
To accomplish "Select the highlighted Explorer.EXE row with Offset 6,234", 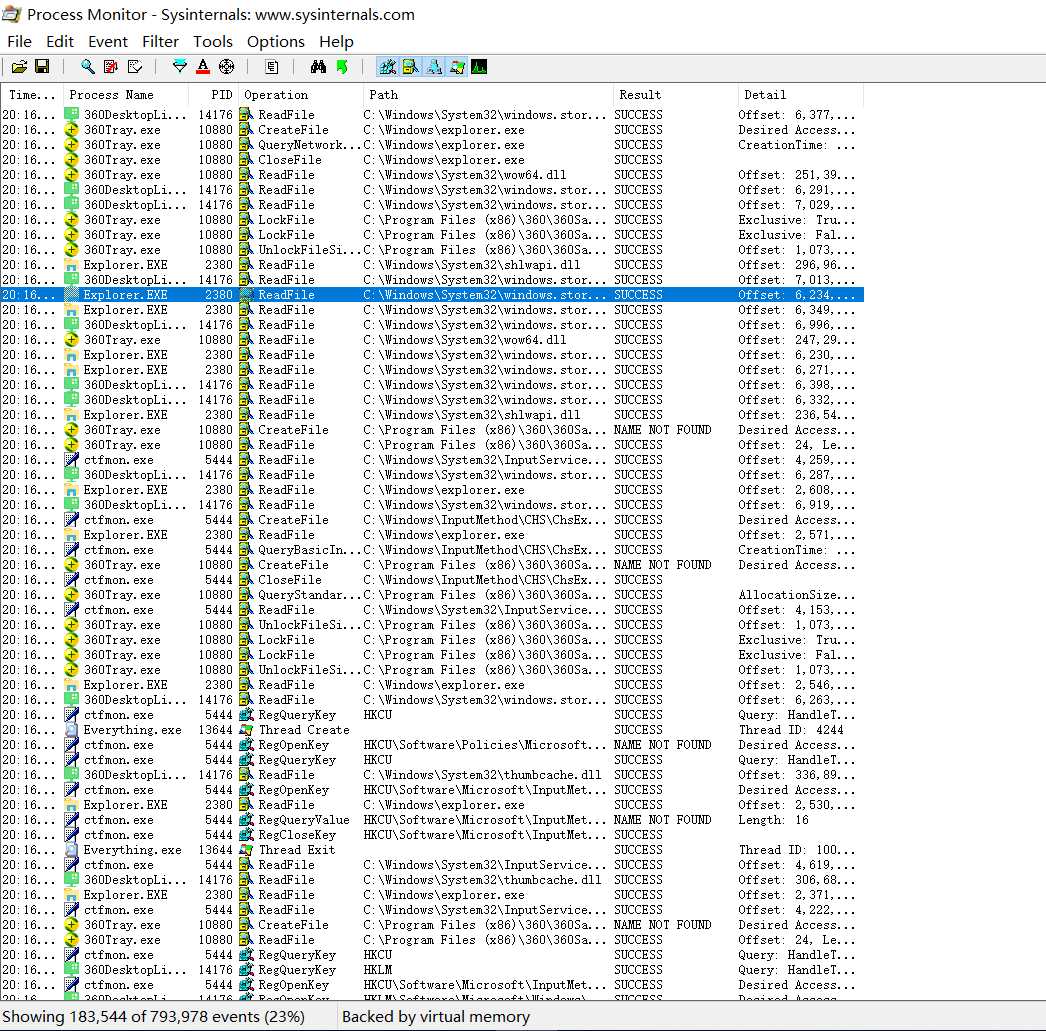I will [432, 295].
